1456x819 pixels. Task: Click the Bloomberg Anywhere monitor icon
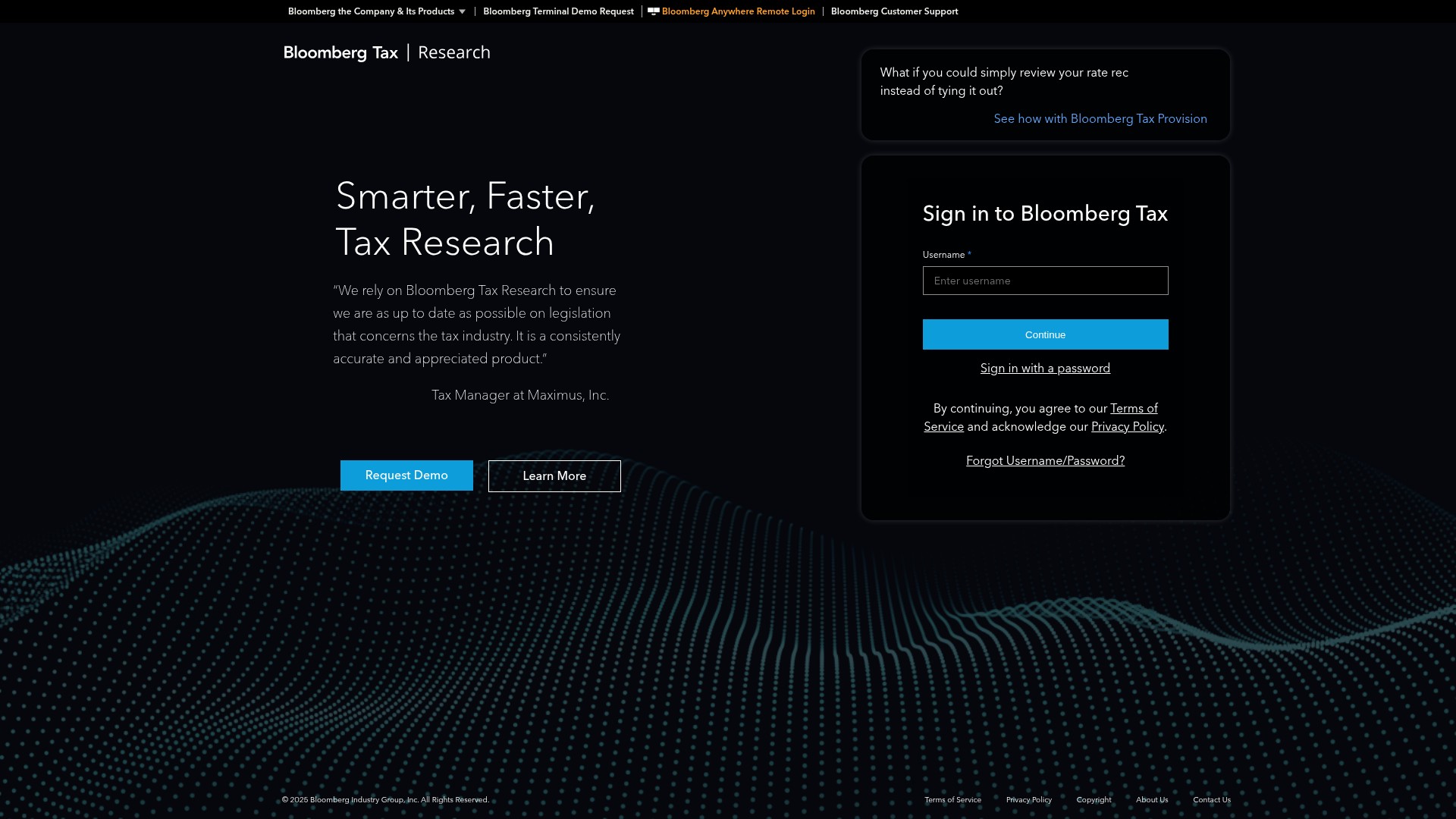[x=653, y=11]
